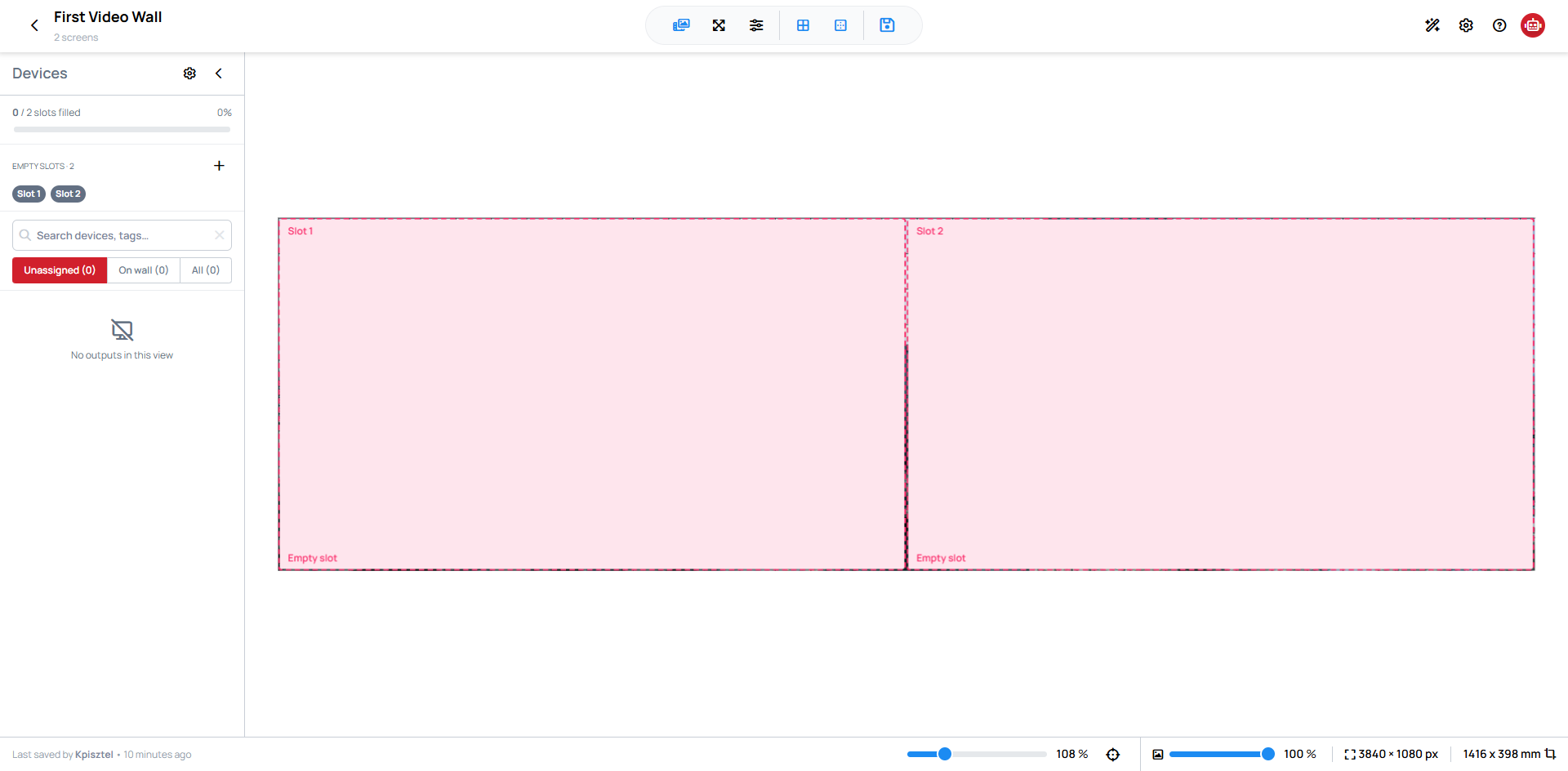Viewport: 1568px width, 771px height.
Task: Click the magic wand icon
Action: pyautogui.click(x=1432, y=25)
